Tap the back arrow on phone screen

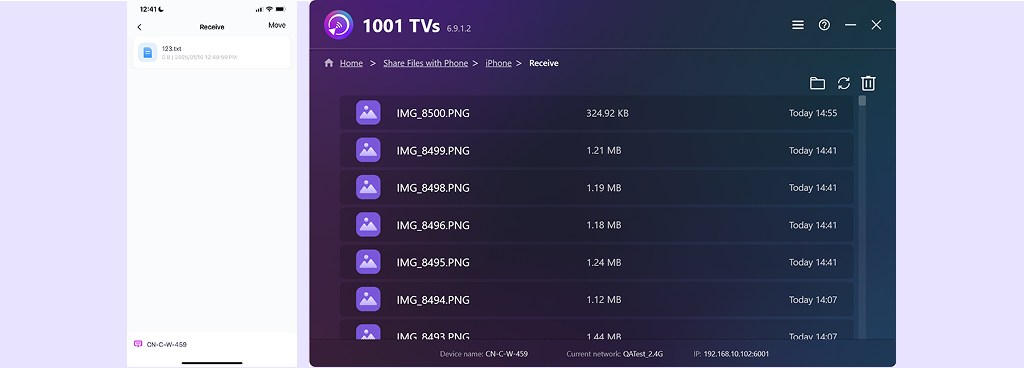coord(140,27)
